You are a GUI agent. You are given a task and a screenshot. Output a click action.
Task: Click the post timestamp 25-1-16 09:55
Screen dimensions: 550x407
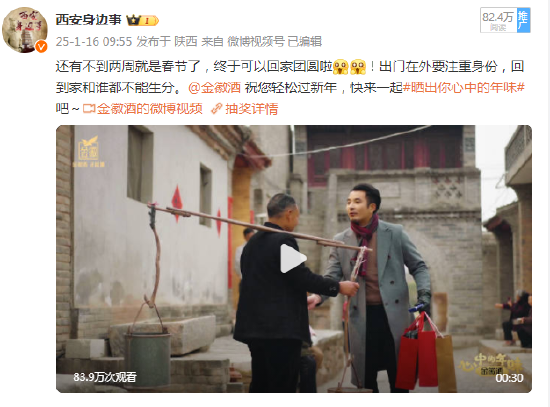pos(94,42)
